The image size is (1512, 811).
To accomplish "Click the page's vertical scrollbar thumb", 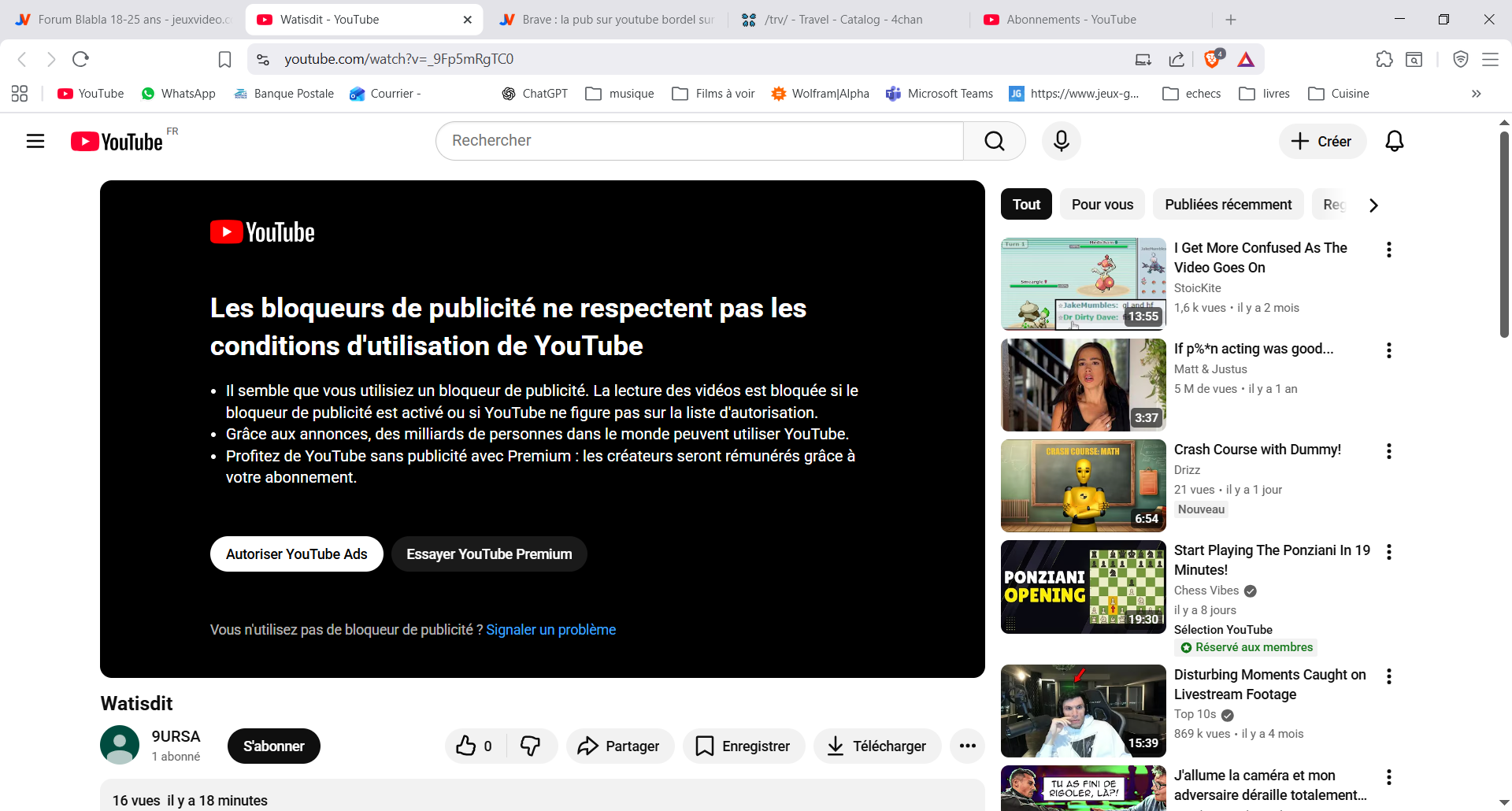I will pos(1504,236).
